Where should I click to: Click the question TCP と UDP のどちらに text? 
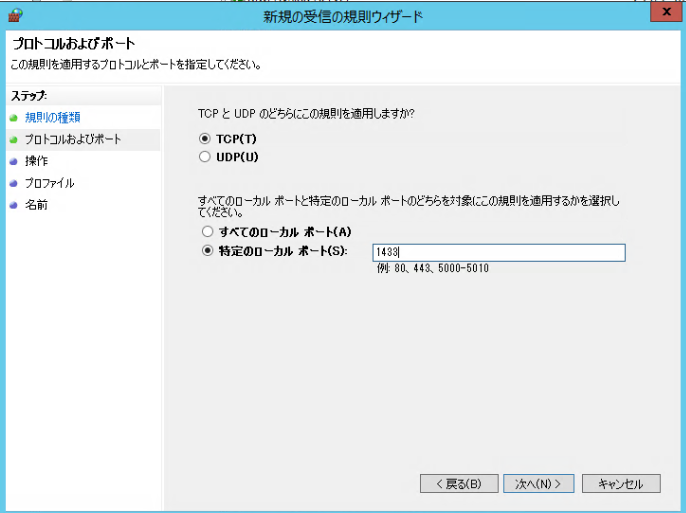coord(306,114)
